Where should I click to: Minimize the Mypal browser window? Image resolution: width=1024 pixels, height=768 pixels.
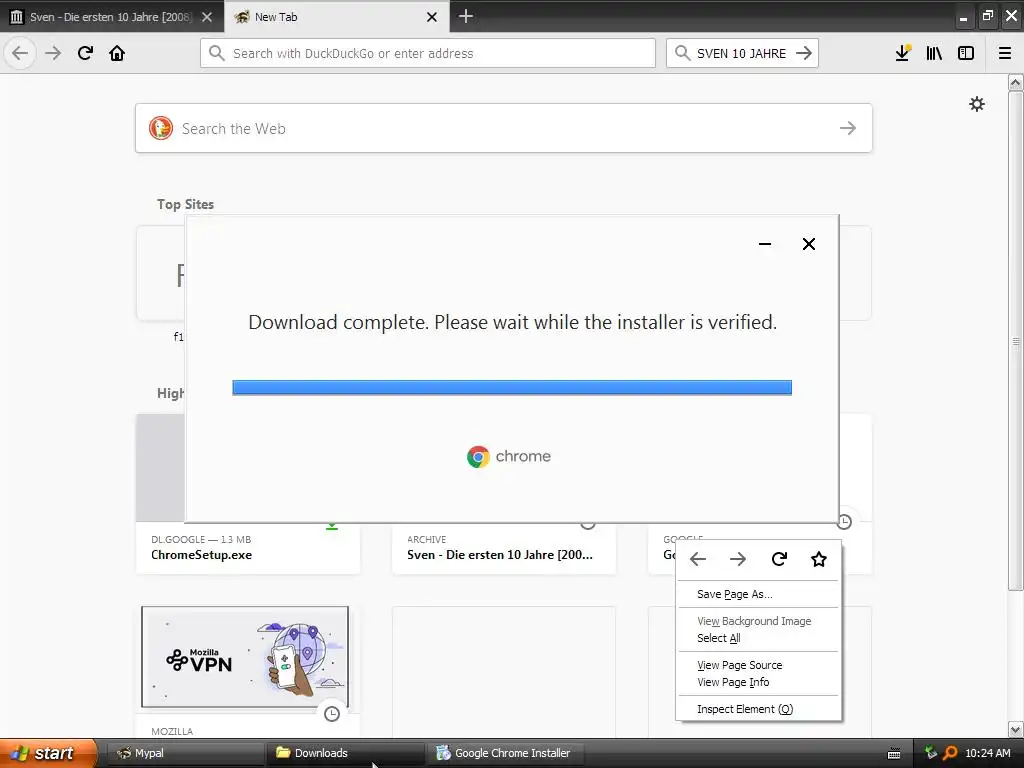963,17
